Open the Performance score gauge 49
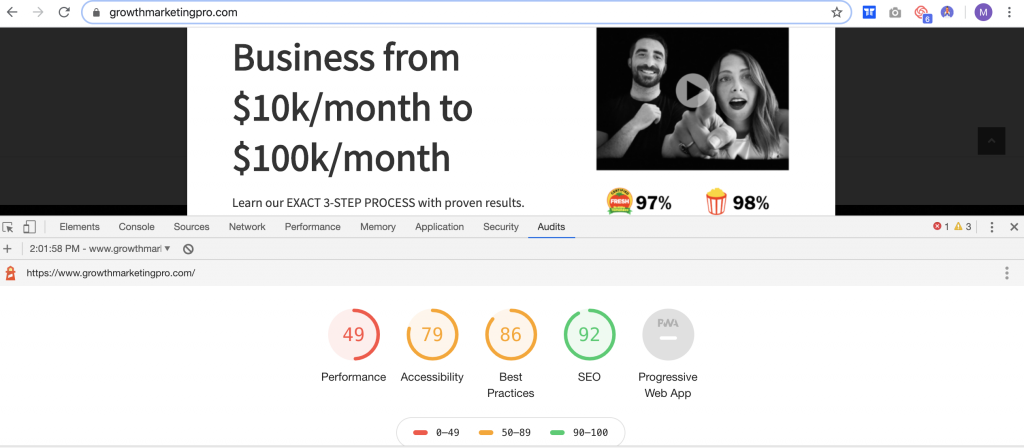Image resolution: width=1024 pixels, height=448 pixels. [353, 335]
